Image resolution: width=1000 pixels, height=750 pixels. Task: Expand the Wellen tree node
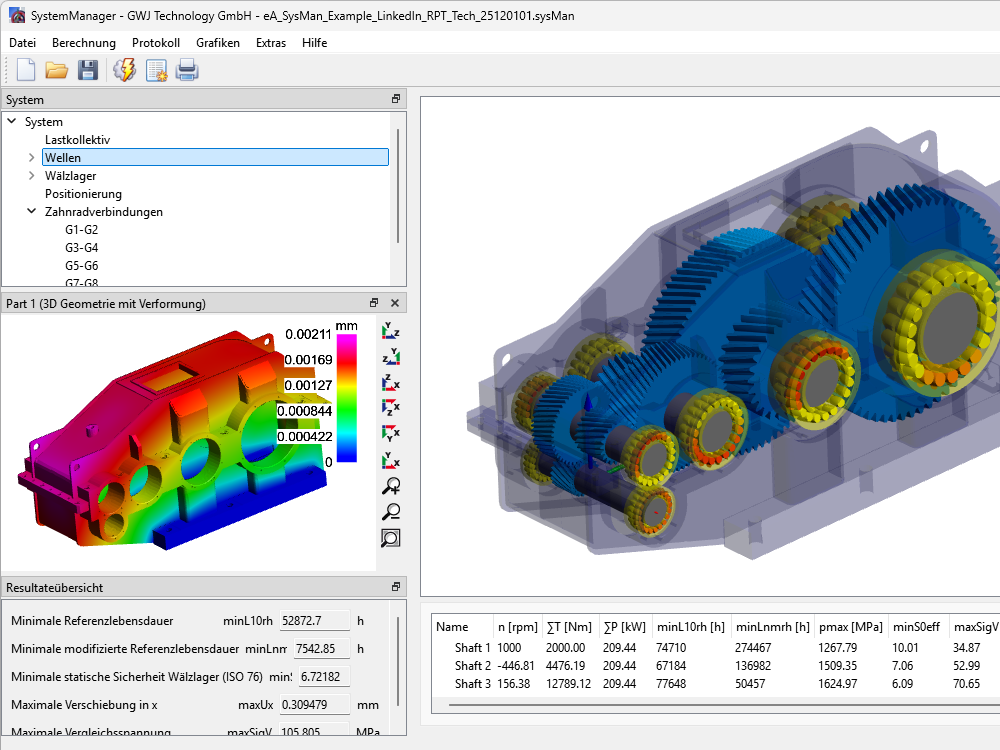click(x=32, y=158)
